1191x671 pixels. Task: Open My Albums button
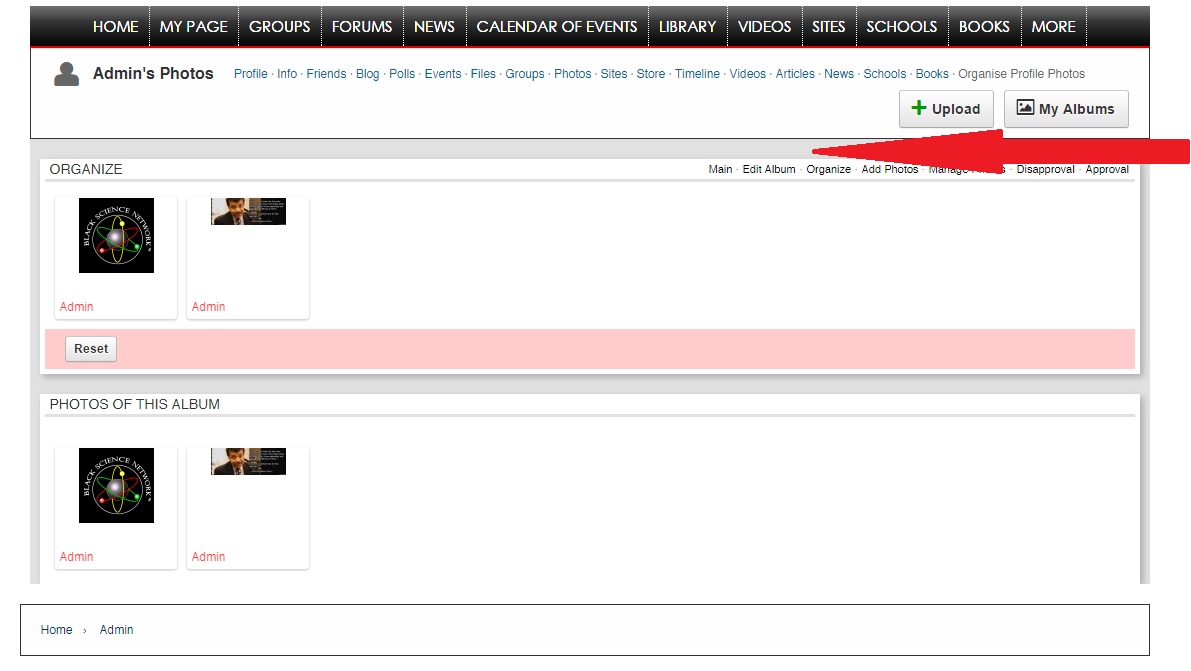tap(1066, 109)
